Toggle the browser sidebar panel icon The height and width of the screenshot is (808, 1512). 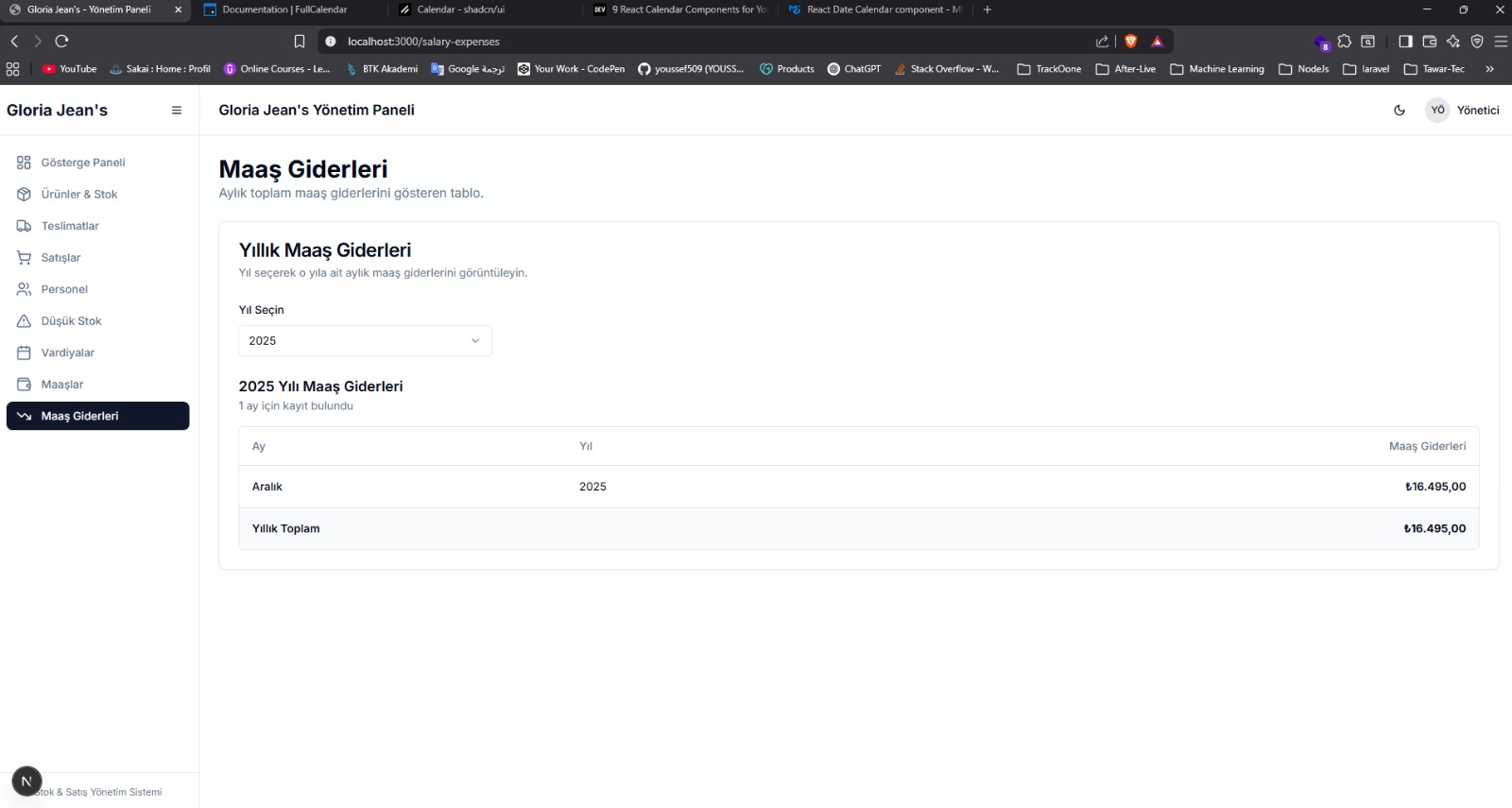click(x=1405, y=42)
